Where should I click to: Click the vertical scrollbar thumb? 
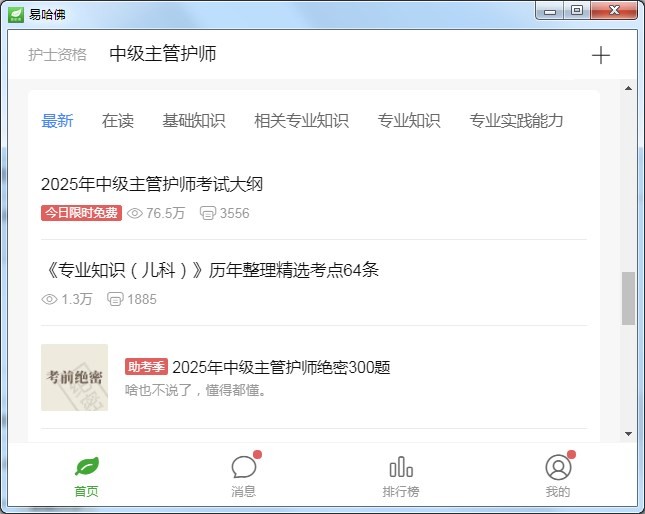click(628, 298)
